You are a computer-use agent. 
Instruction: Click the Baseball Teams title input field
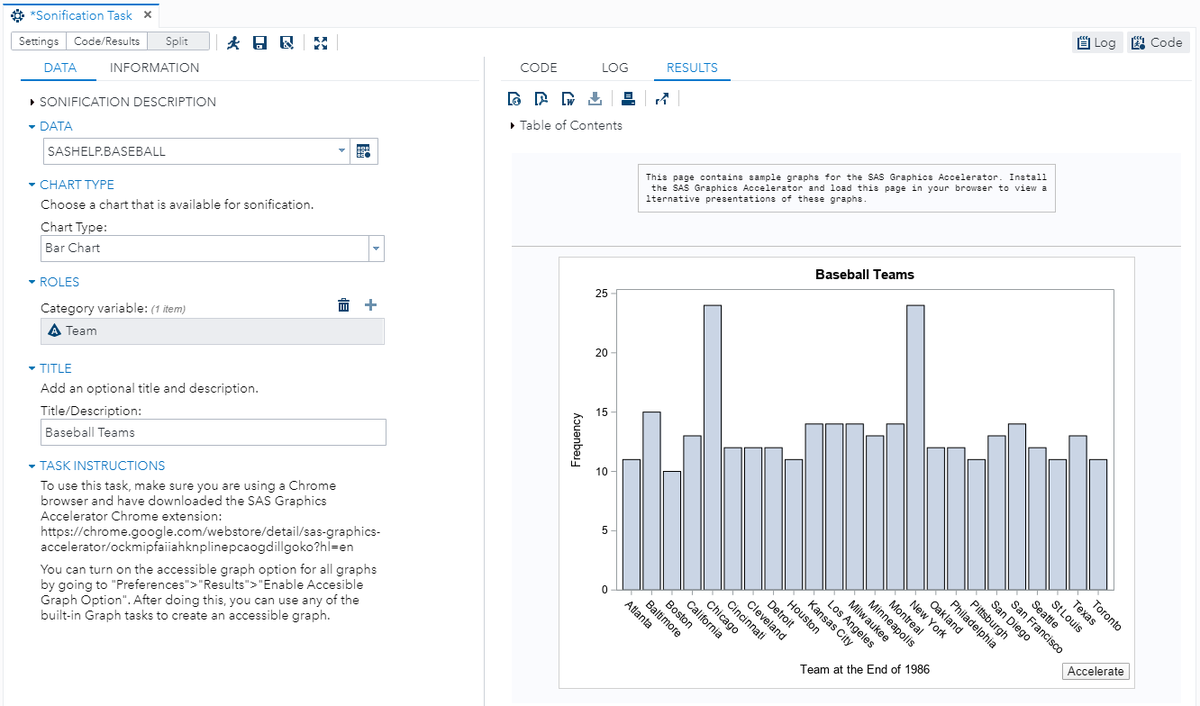pyautogui.click(x=213, y=432)
